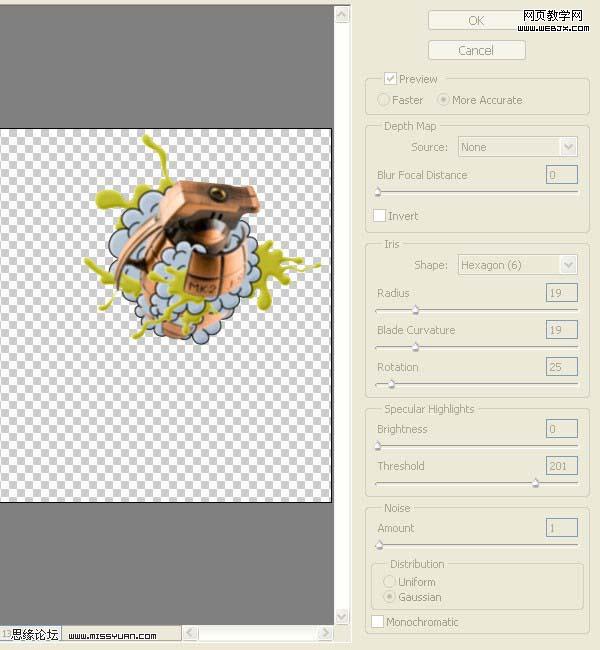Click the Threshold value field
This screenshot has height=650, width=600.
click(x=561, y=466)
